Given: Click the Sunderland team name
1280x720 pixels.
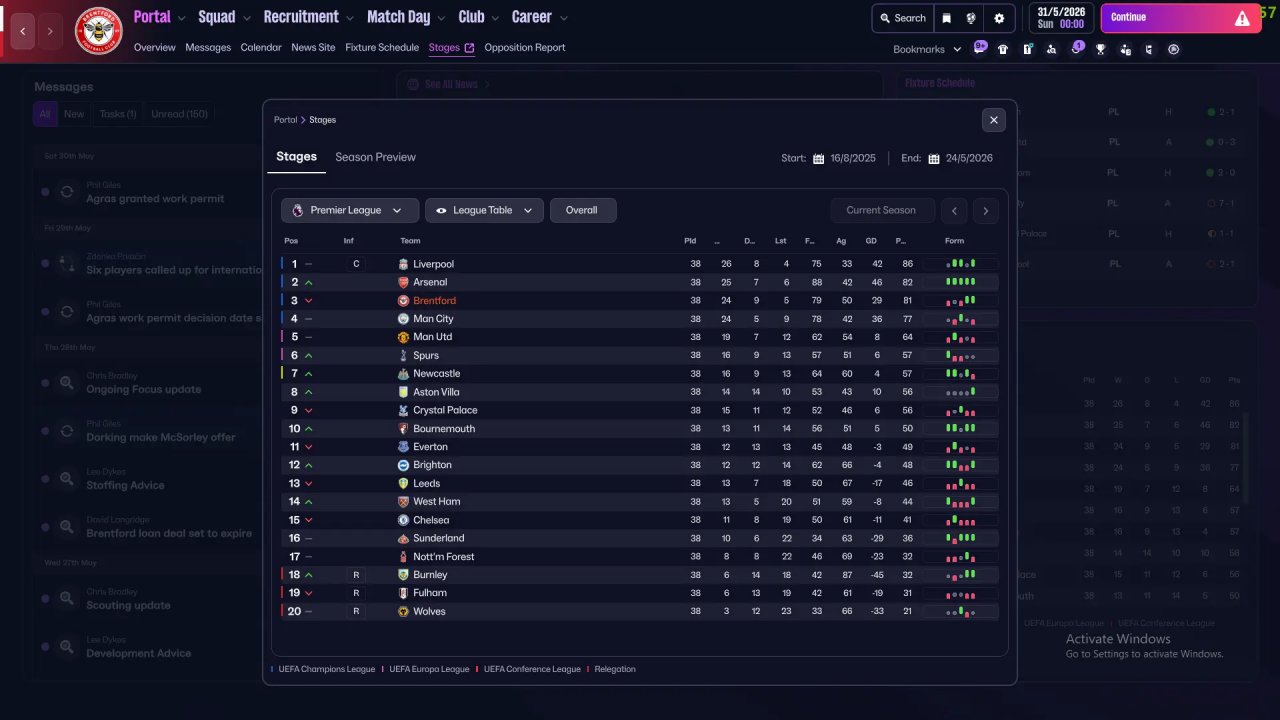Looking at the screenshot, I should tap(439, 538).
